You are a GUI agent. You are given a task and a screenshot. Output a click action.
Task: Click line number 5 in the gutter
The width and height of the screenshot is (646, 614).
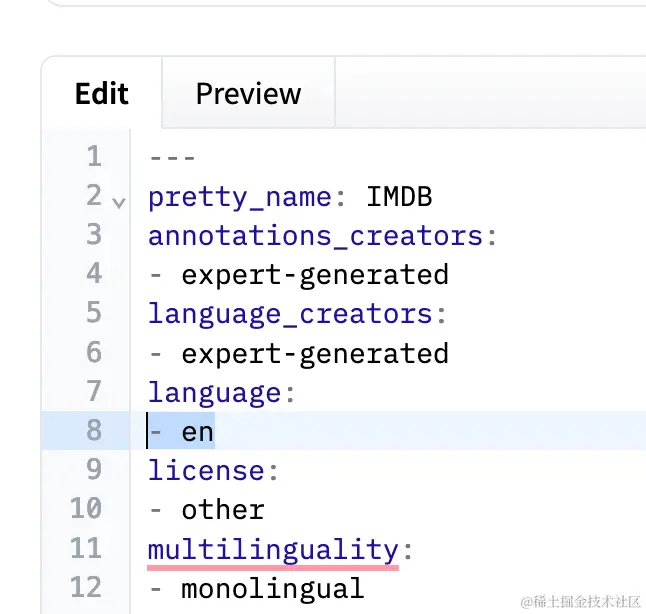coord(94,313)
